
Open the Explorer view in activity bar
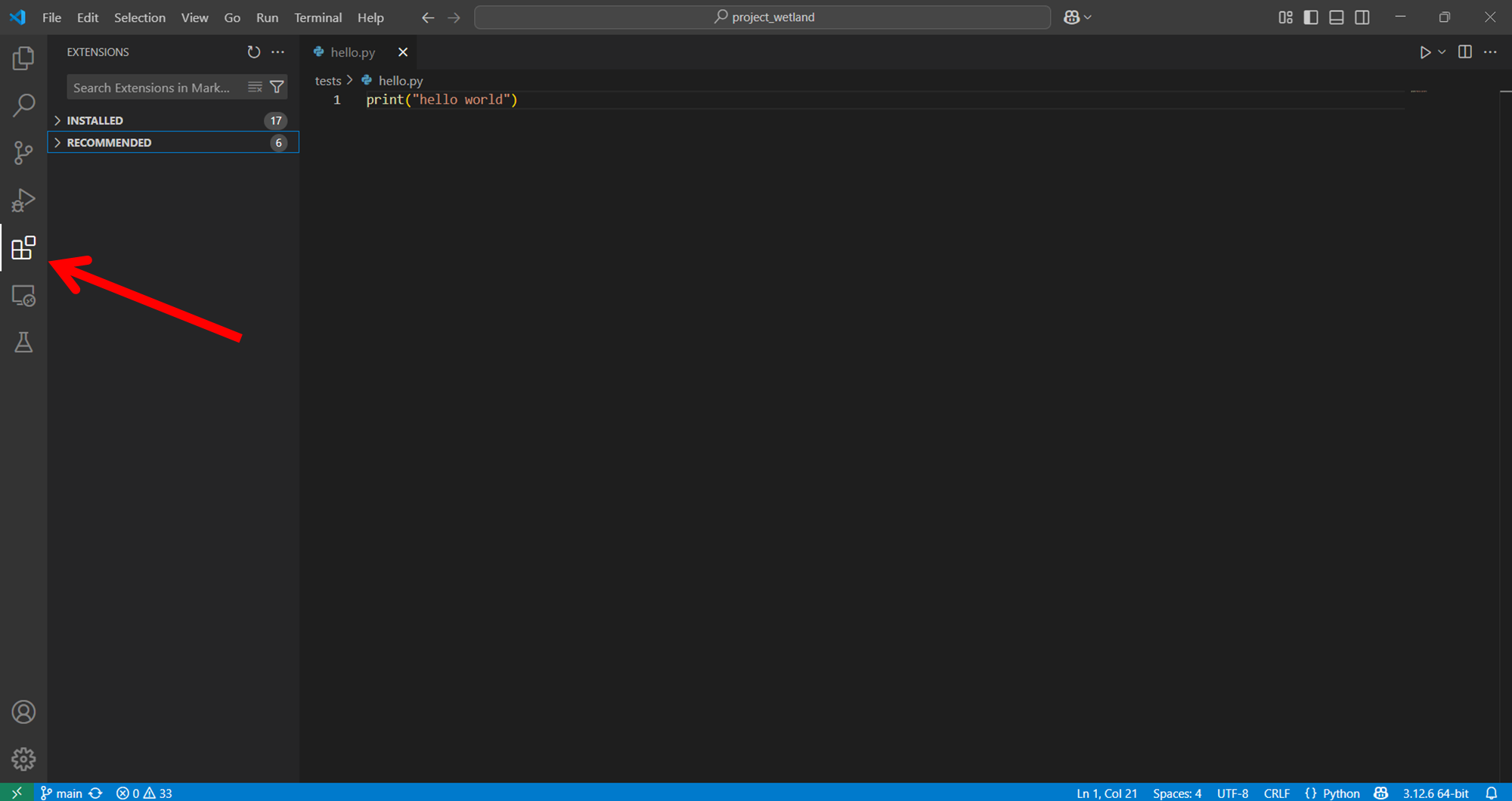23,58
